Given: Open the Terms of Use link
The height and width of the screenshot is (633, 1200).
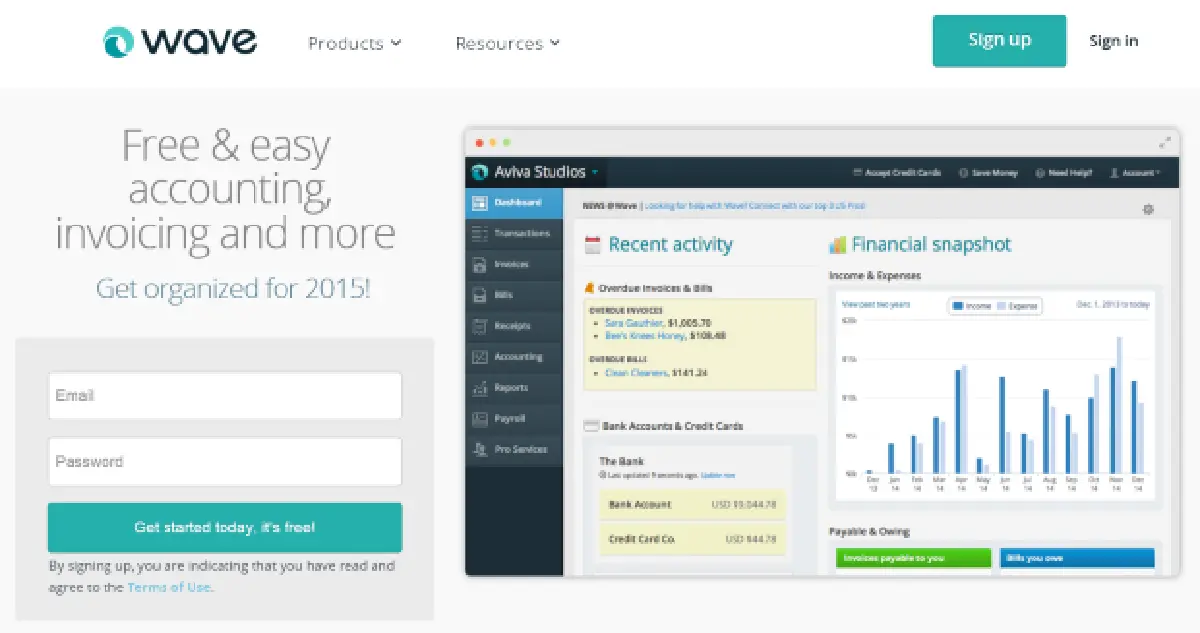Looking at the screenshot, I should pos(169,588).
